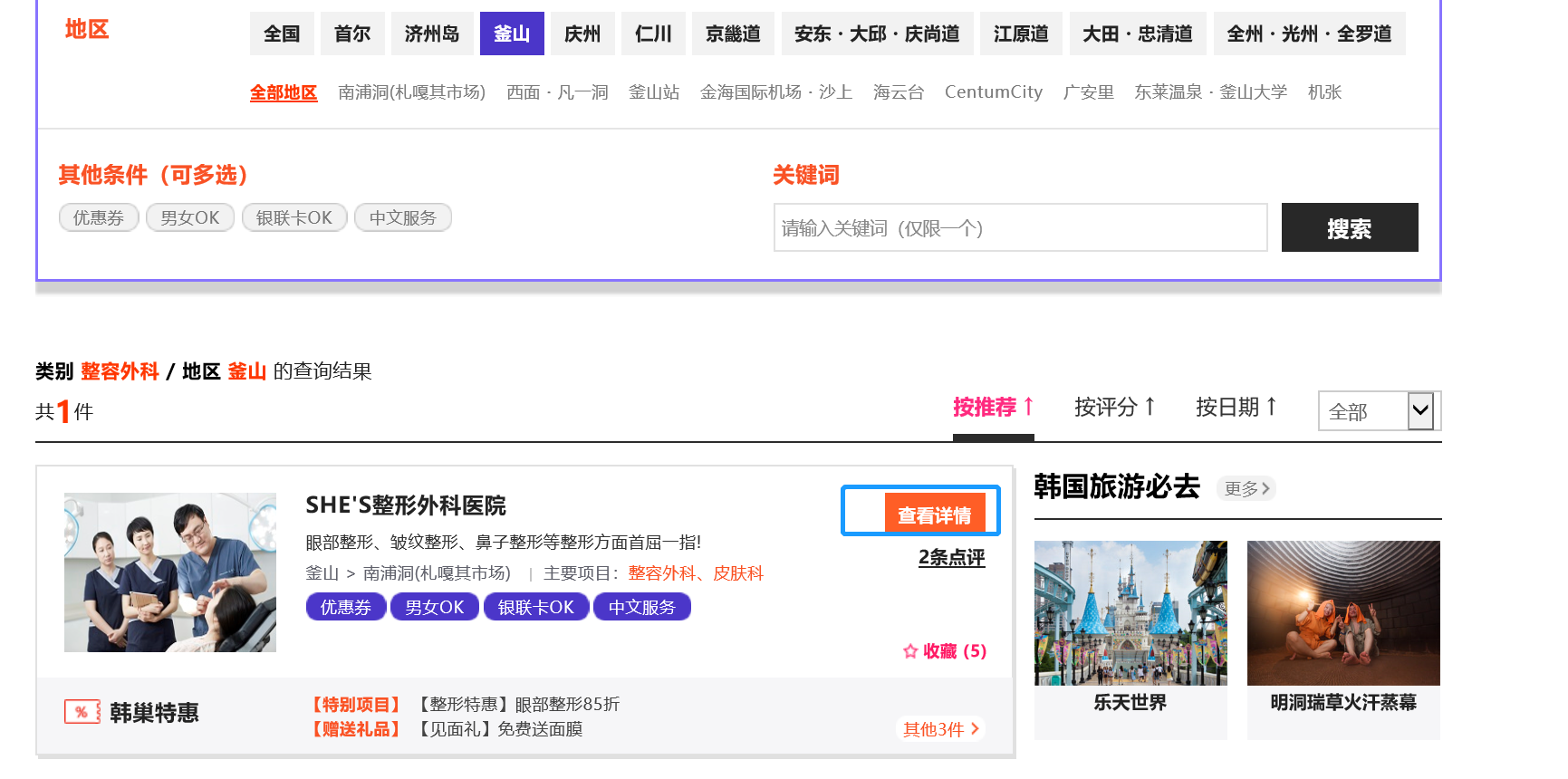Click the 银联卡OK tag on clinic card
This screenshot has height=779, width=1568.
(536, 607)
